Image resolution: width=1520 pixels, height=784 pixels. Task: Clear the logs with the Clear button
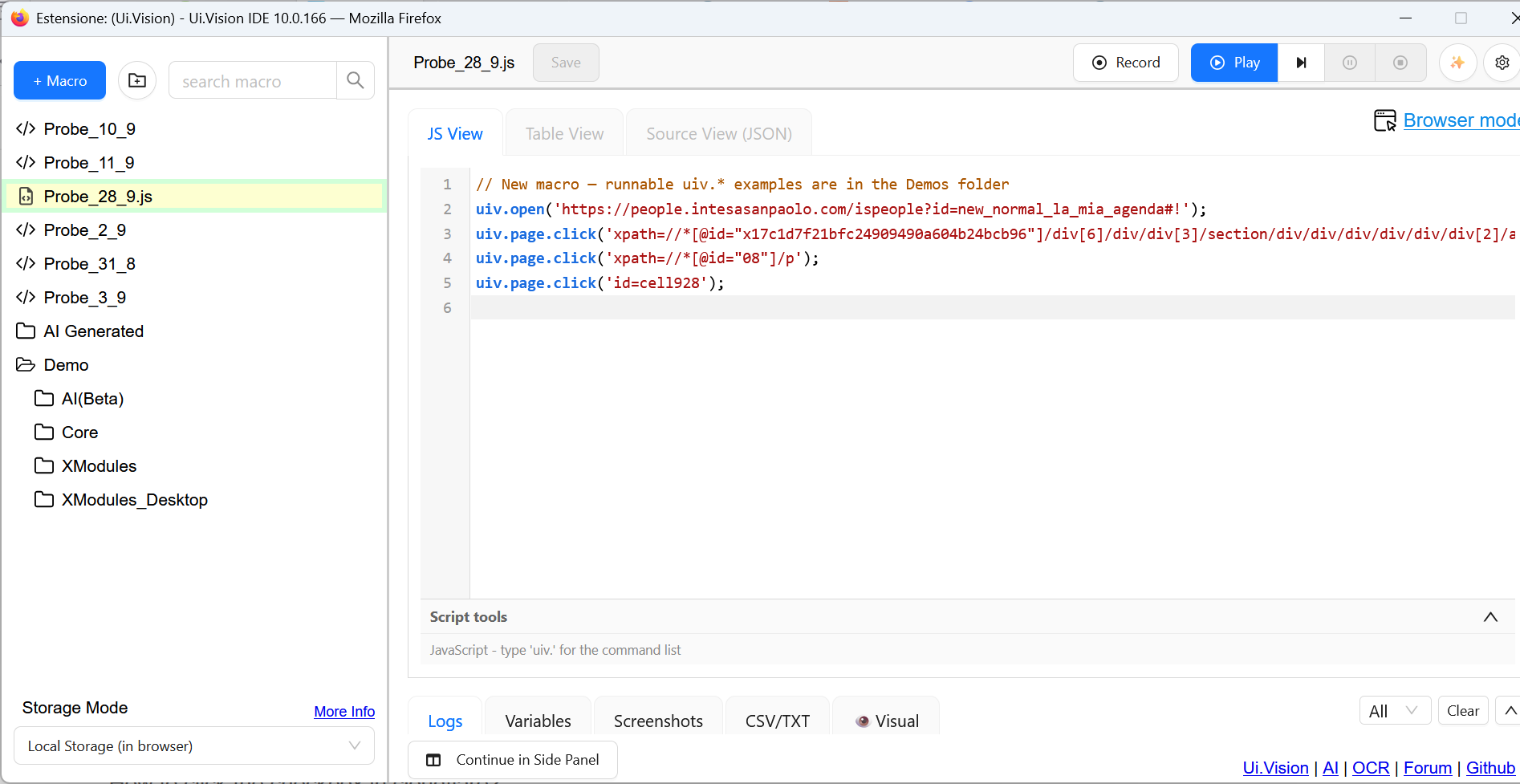pyautogui.click(x=1463, y=711)
